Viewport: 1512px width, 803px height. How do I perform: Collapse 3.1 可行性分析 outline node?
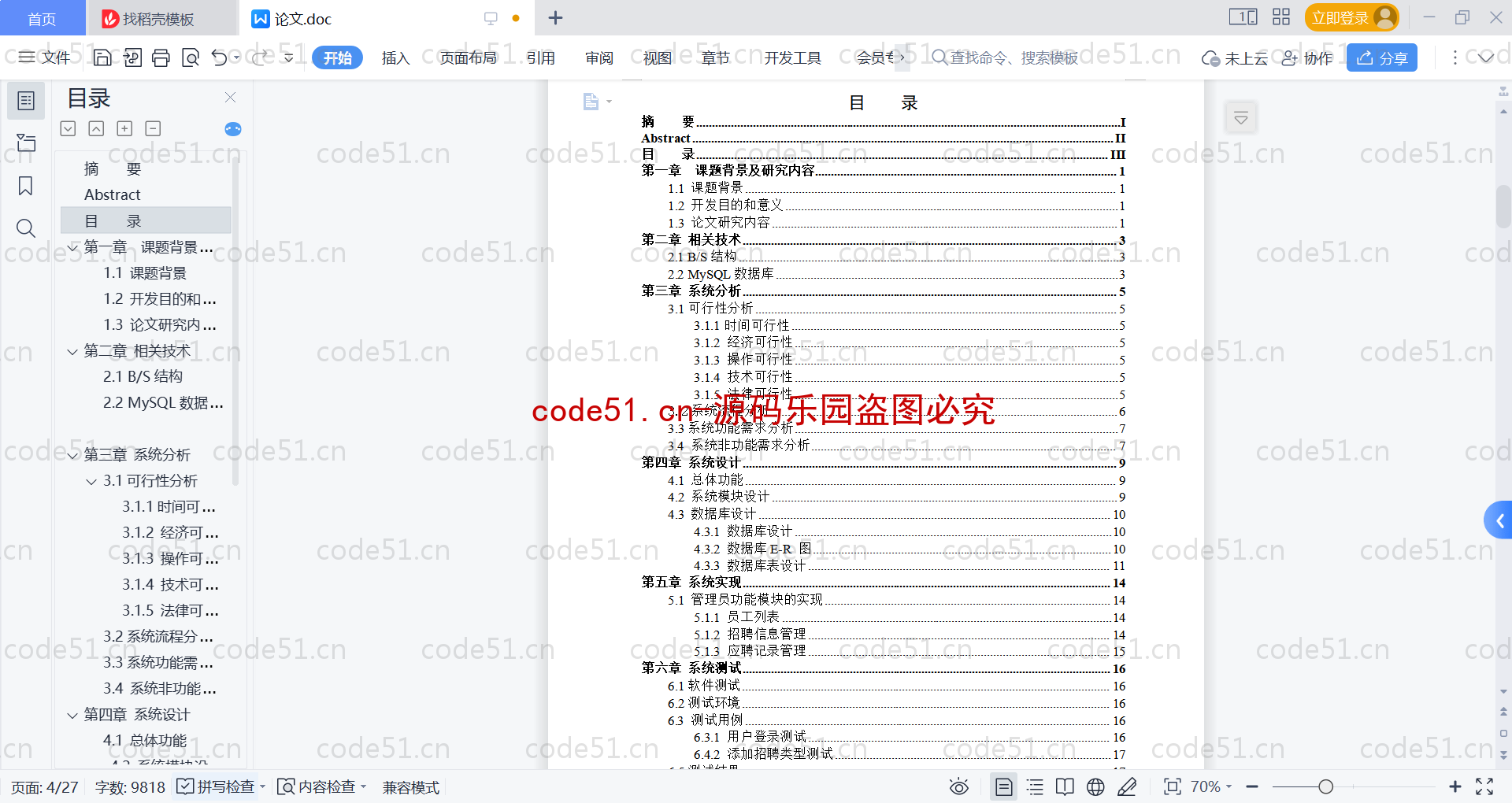pos(91,482)
